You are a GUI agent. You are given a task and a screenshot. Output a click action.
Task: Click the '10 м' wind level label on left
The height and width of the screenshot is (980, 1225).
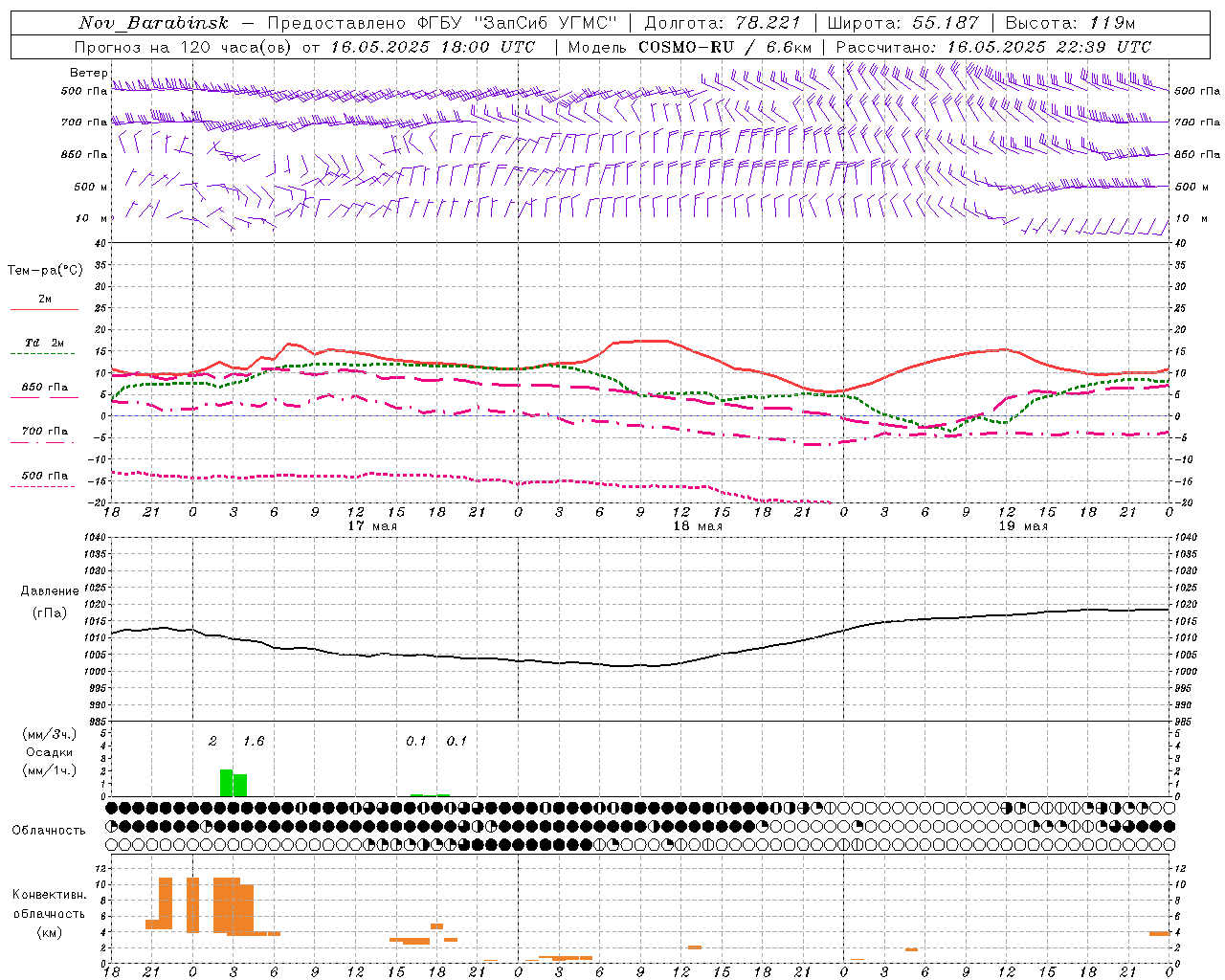coord(92,218)
